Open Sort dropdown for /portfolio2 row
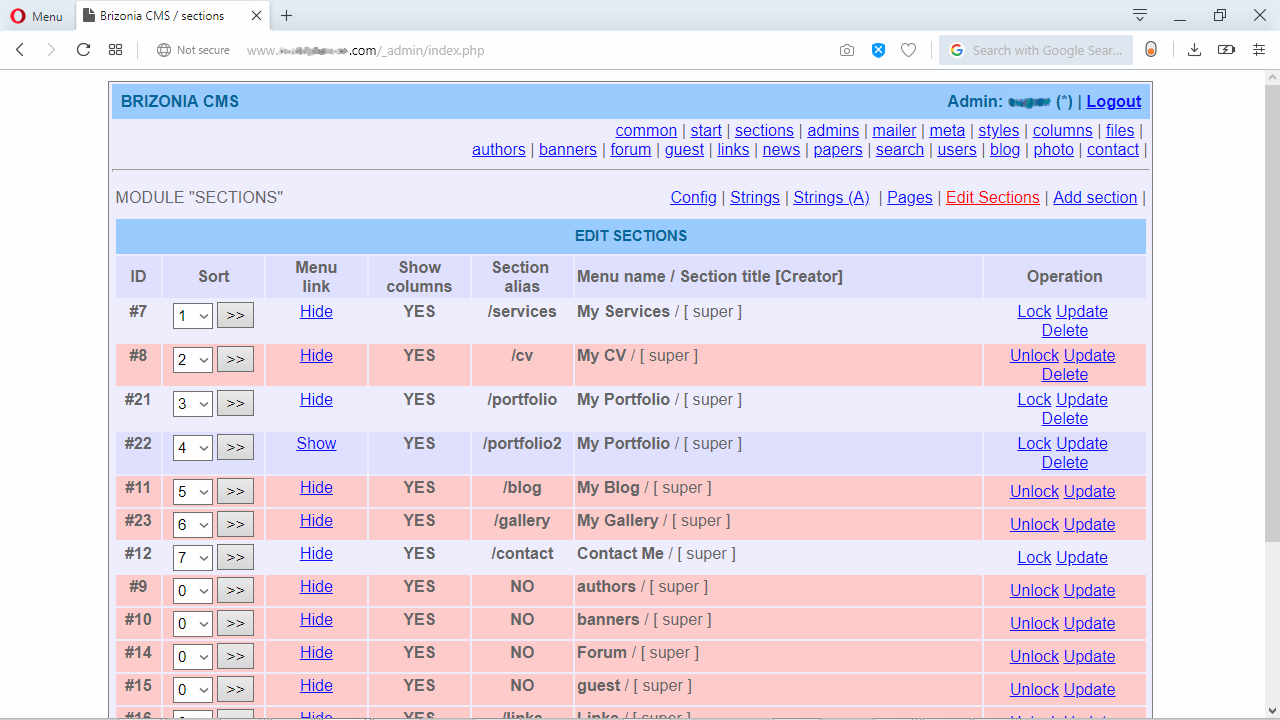1280x720 pixels. pos(193,448)
